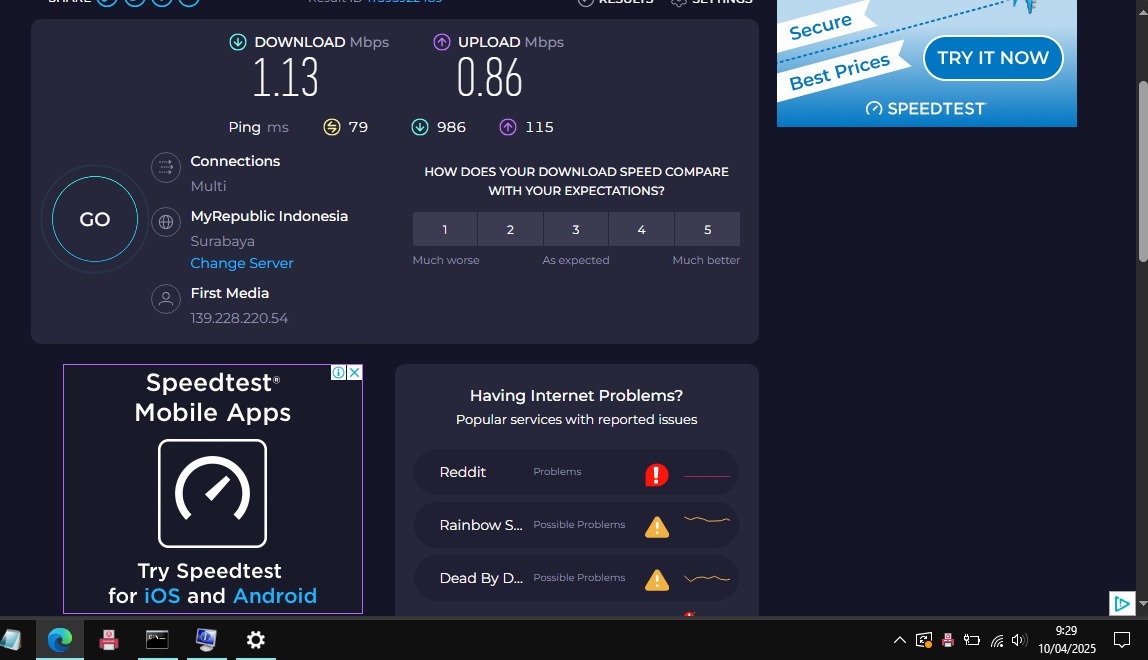Click the volume speaker tray icon
Image resolution: width=1148 pixels, height=660 pixels.
[1019, 640]
